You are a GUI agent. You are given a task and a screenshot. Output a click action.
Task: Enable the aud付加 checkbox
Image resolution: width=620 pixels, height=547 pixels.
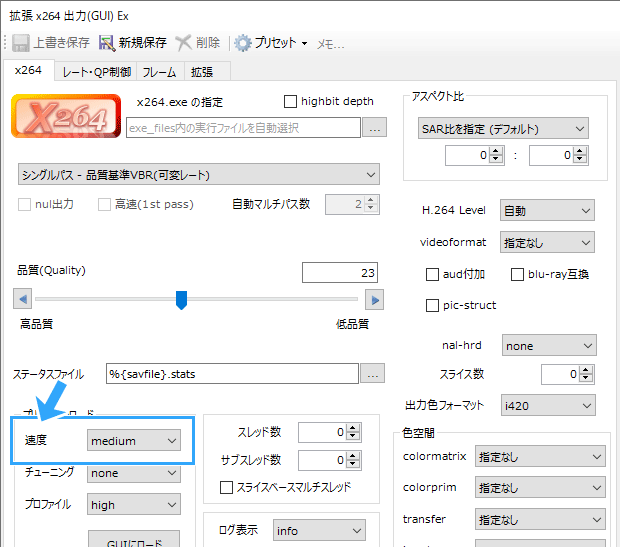click(432, 274)
